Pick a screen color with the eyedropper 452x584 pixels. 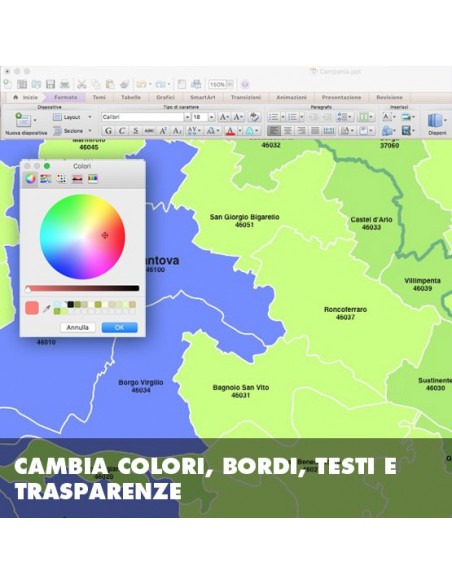47,308
